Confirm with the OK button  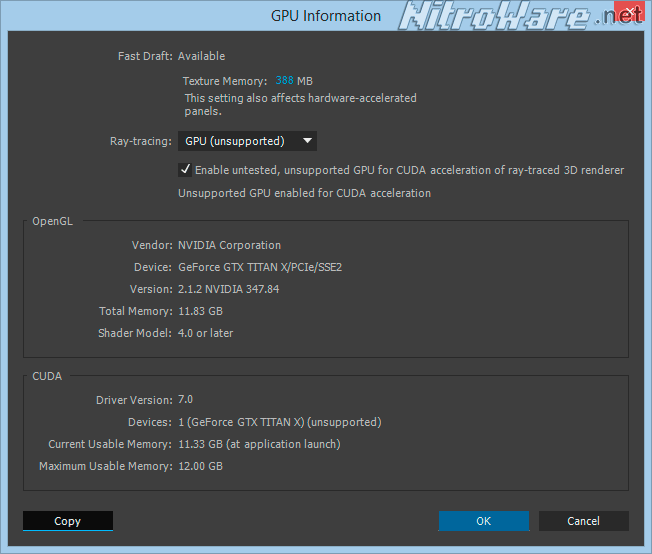tap(484, 521)
